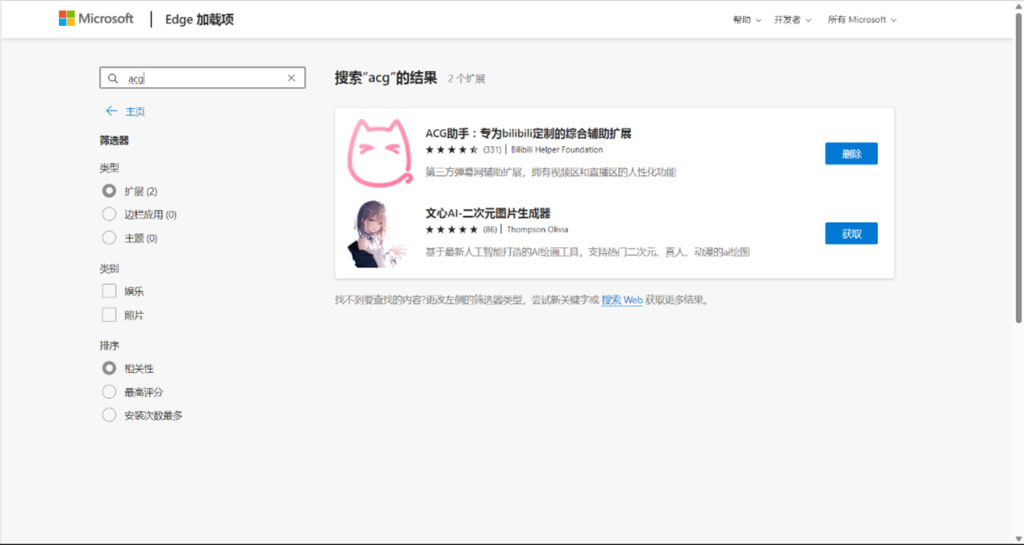Image resolution: width=1024 pixels, height=545 pixels.
Task: Open the 搜索 Web link
Action: tap(622, 300)
